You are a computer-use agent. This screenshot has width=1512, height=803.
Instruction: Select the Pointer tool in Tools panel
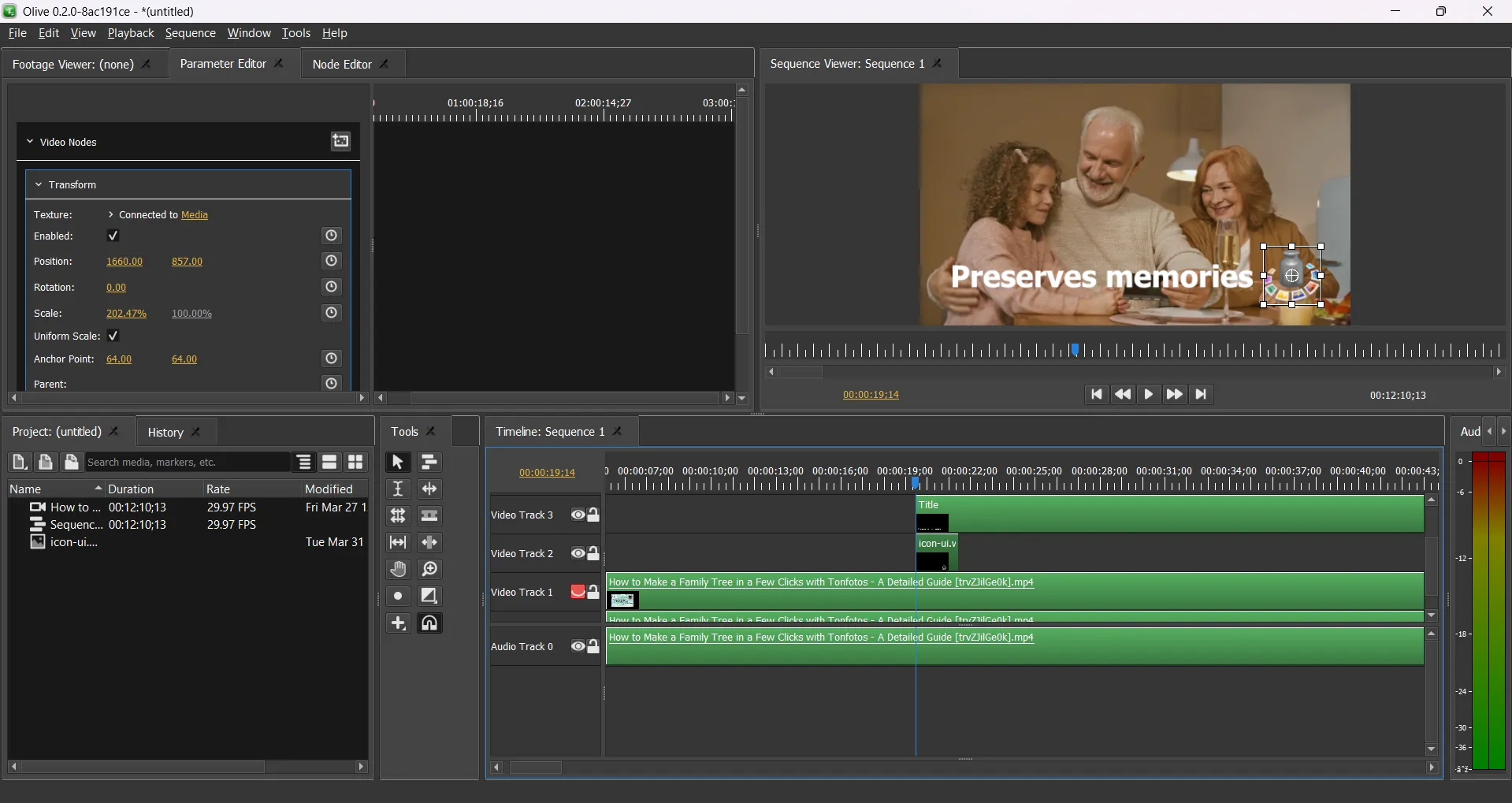click(x=398, y=463)
